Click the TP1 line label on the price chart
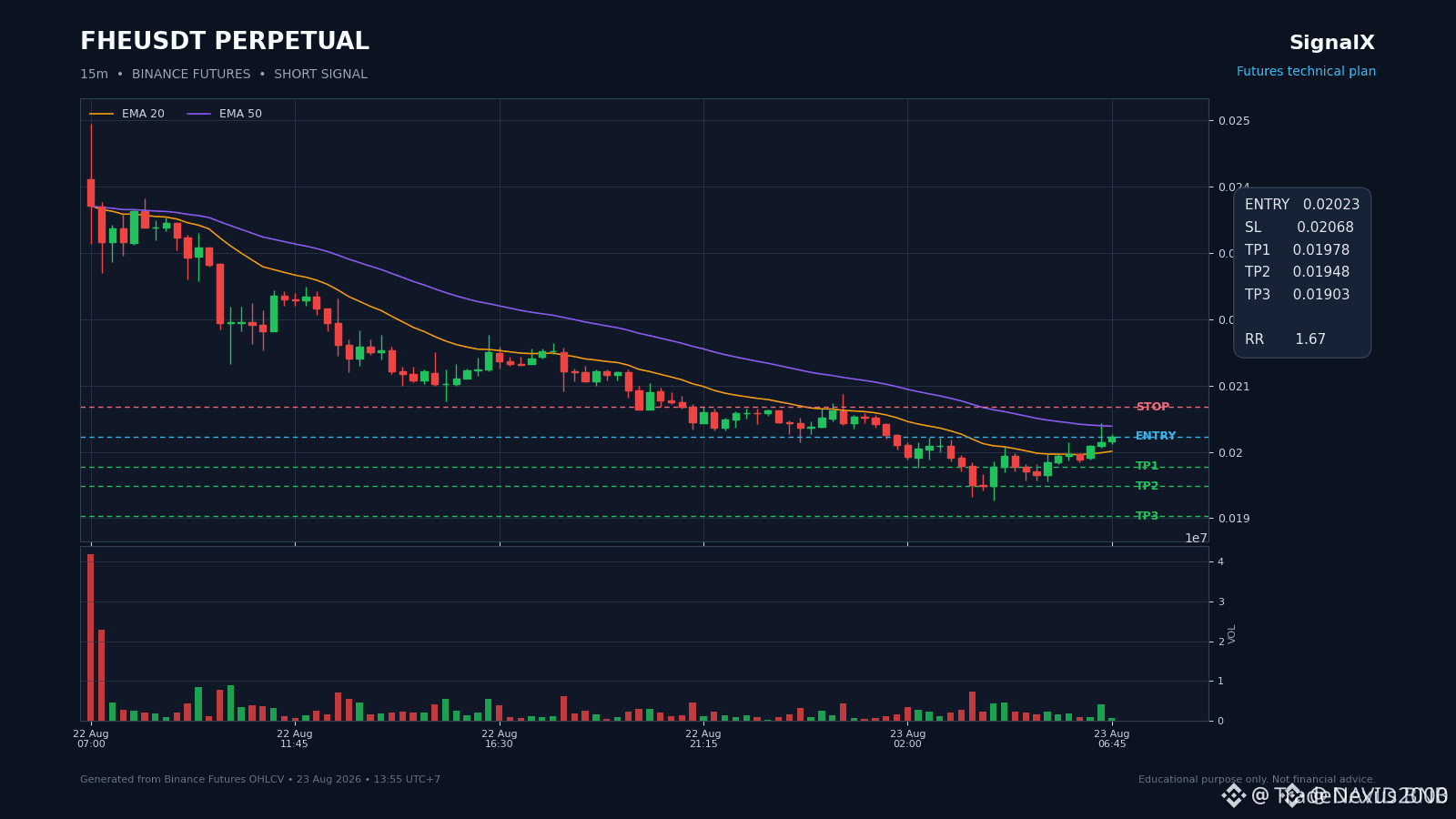This screenshot has width=1456, height=819. (x=1147, y=466)
